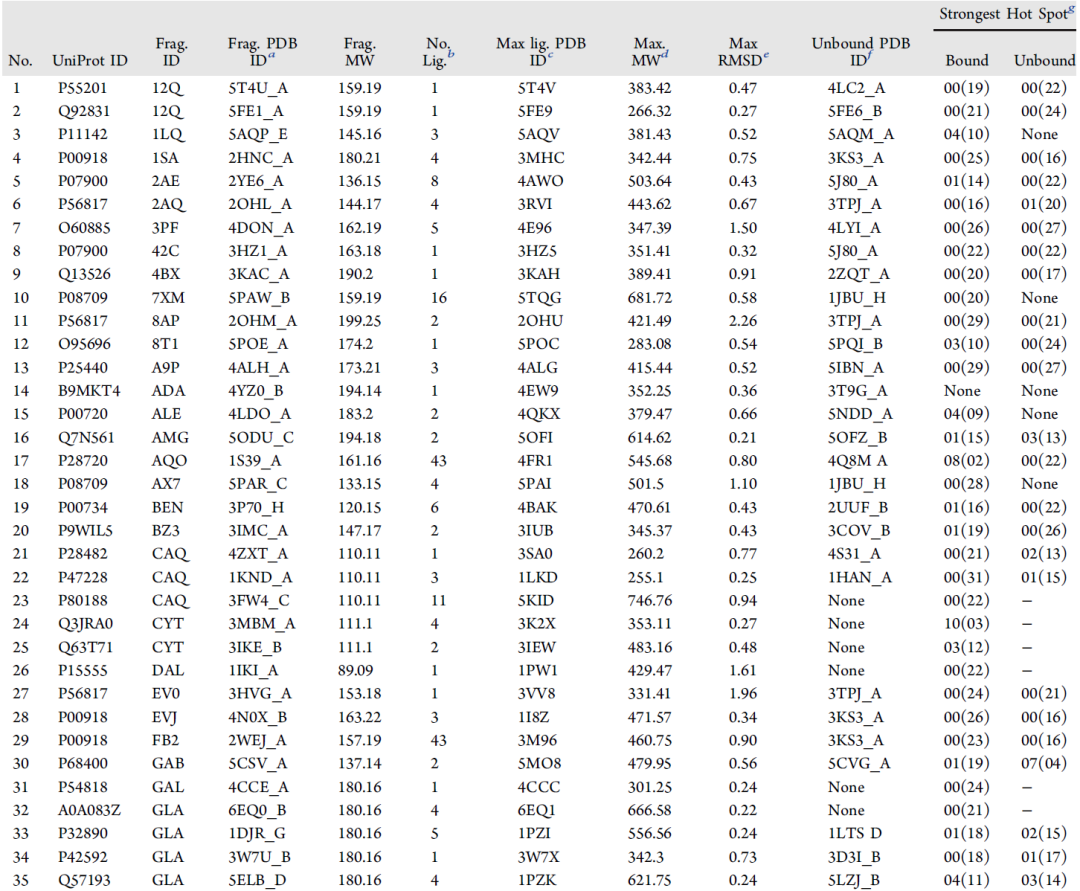
Task: Click unbound PDB ID '1LTS D'
Action: click(x=855, y=834)
